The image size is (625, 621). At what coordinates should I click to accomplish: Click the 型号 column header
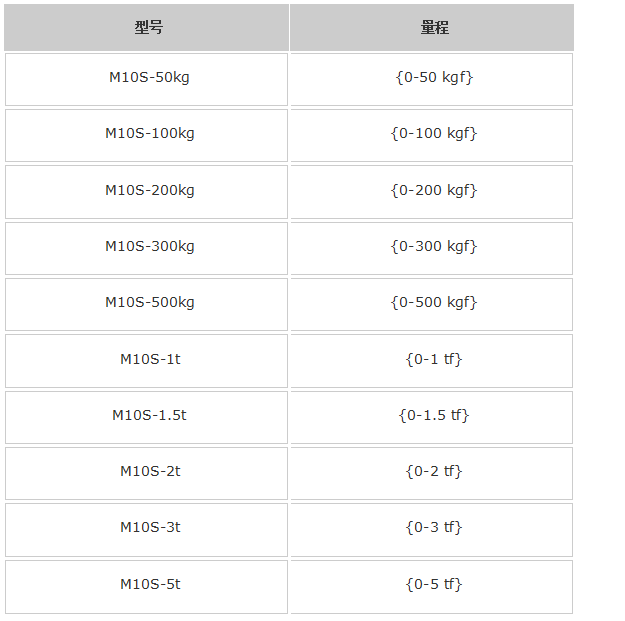tap(148, 28)
